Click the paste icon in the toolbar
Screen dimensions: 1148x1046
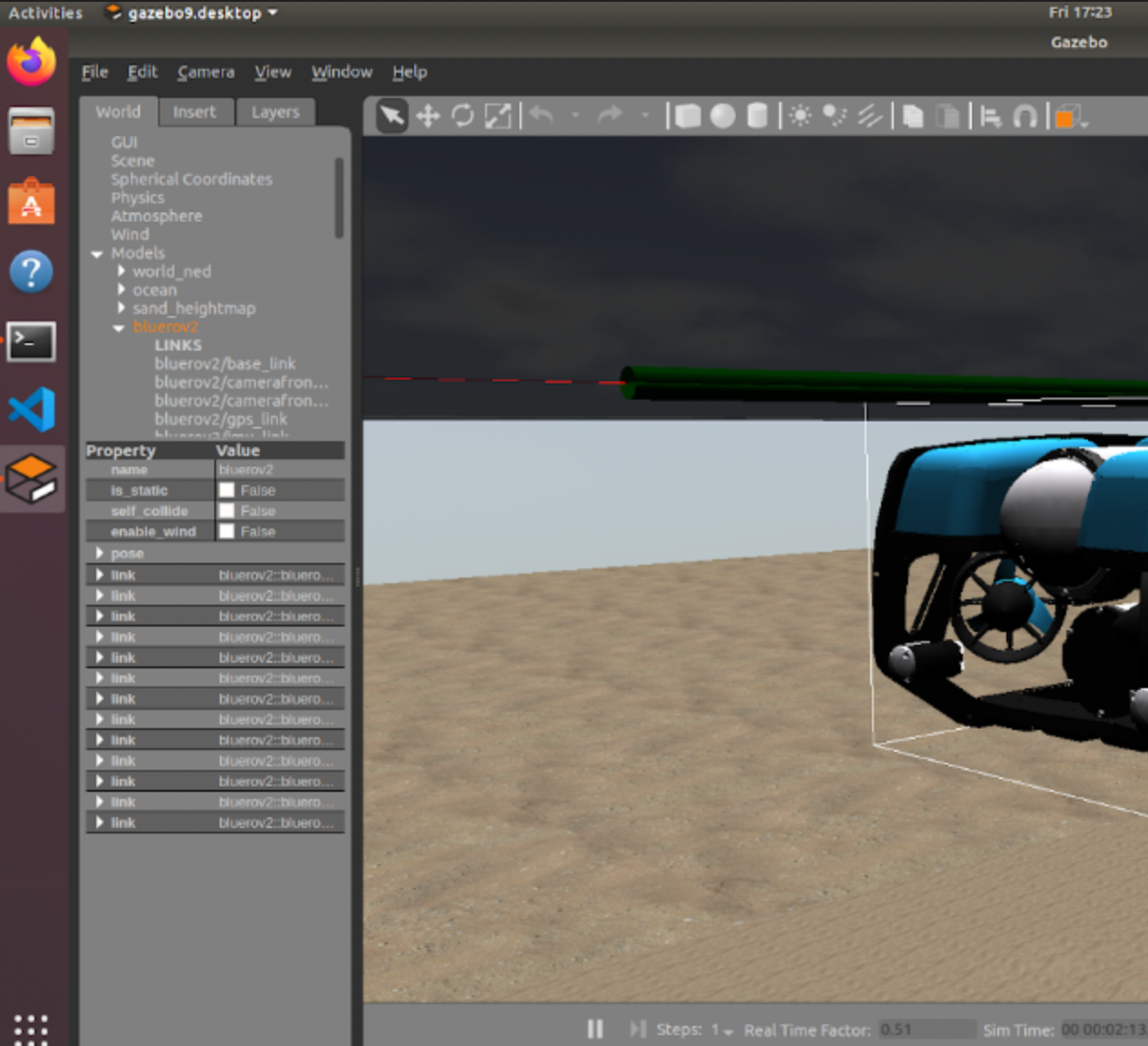pos(947,116)
